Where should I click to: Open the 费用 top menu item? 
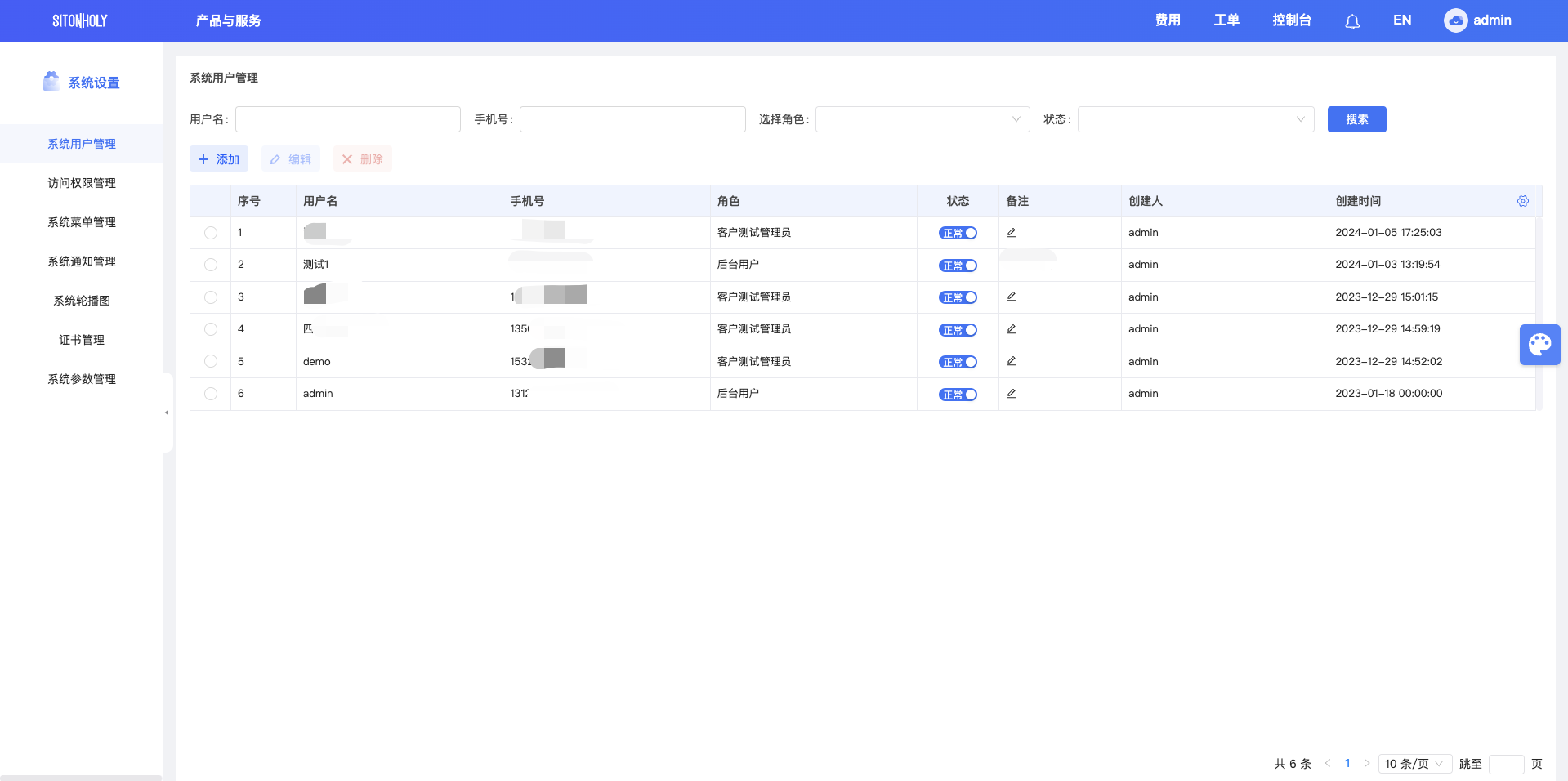[1168, 20]
